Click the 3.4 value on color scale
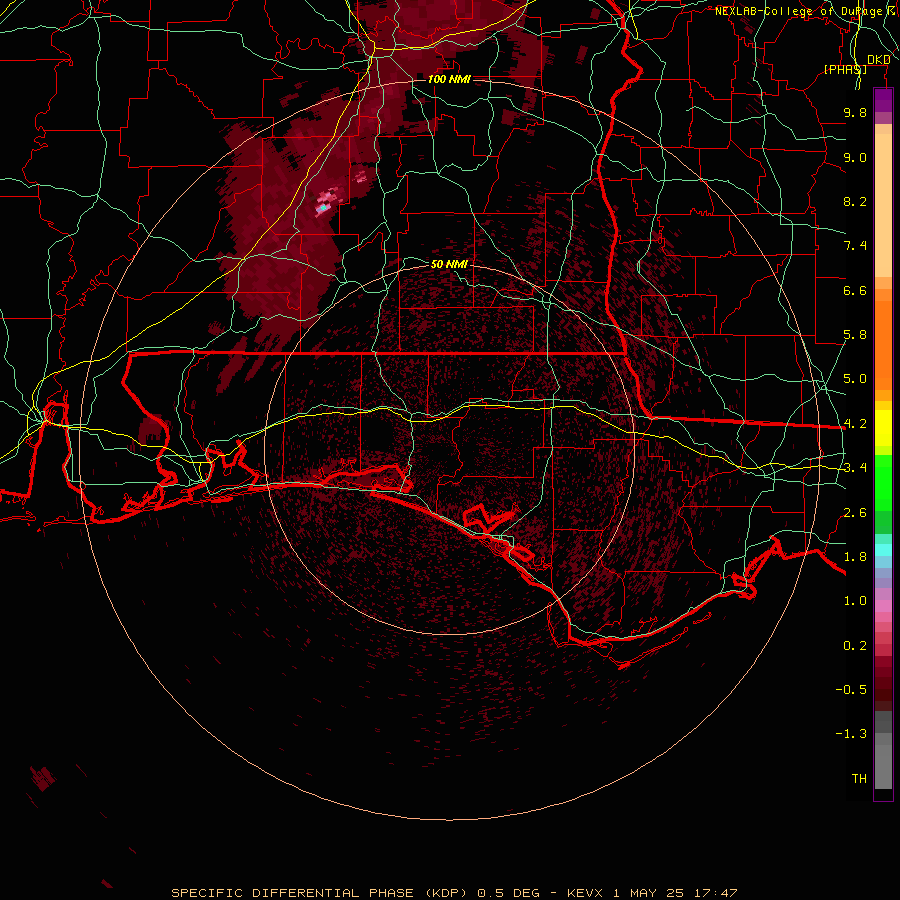900x900 pixels. 855,468
